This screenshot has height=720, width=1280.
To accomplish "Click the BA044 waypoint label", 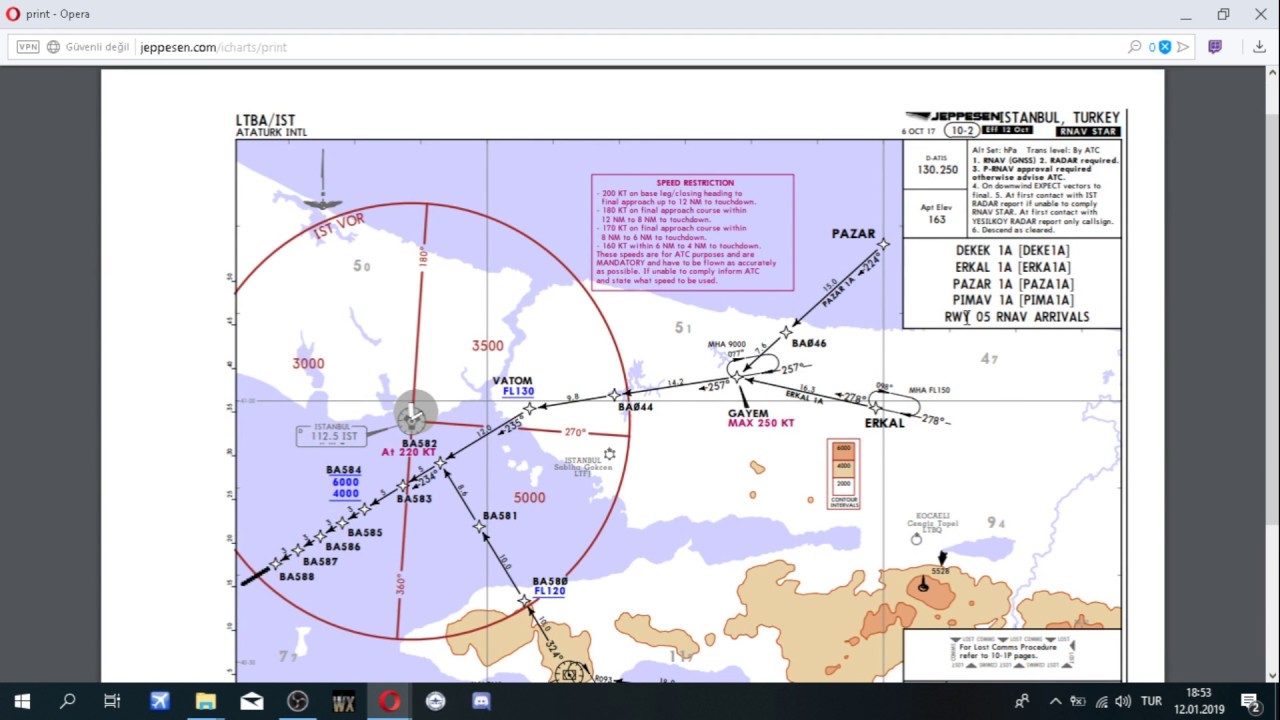I will coord(635,407).
